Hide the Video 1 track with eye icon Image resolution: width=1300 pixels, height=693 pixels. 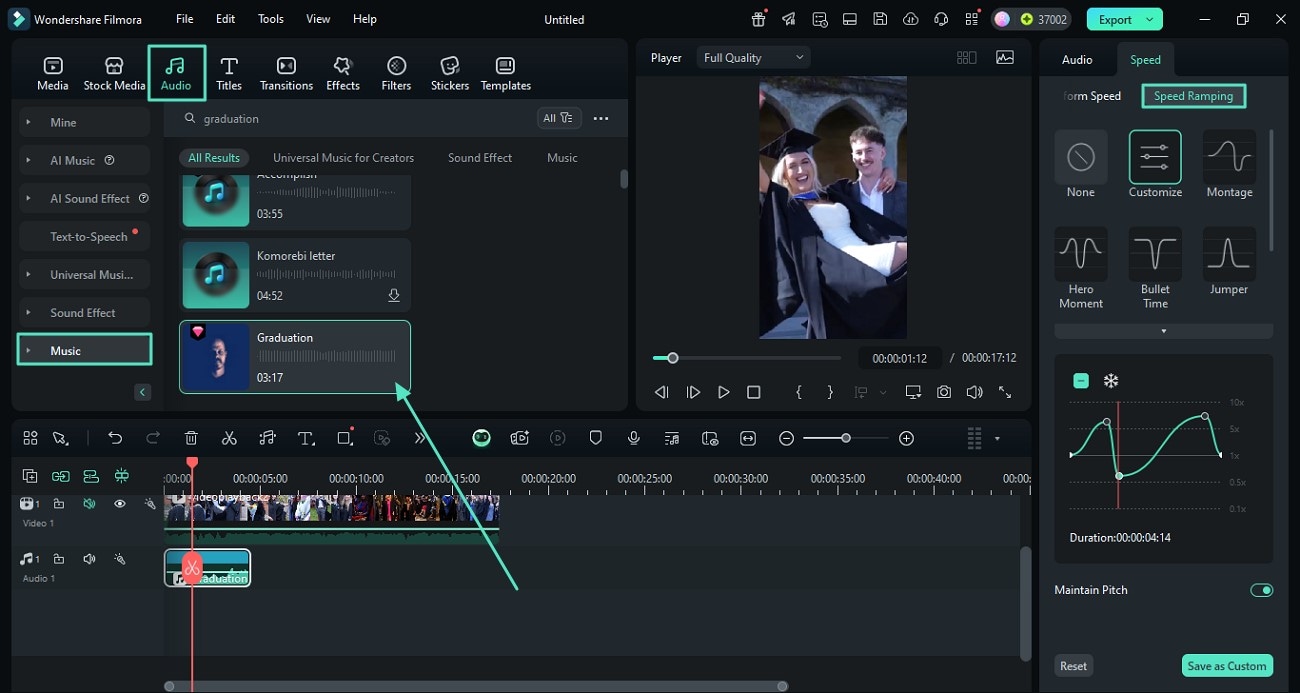click(x=119, y=504)
